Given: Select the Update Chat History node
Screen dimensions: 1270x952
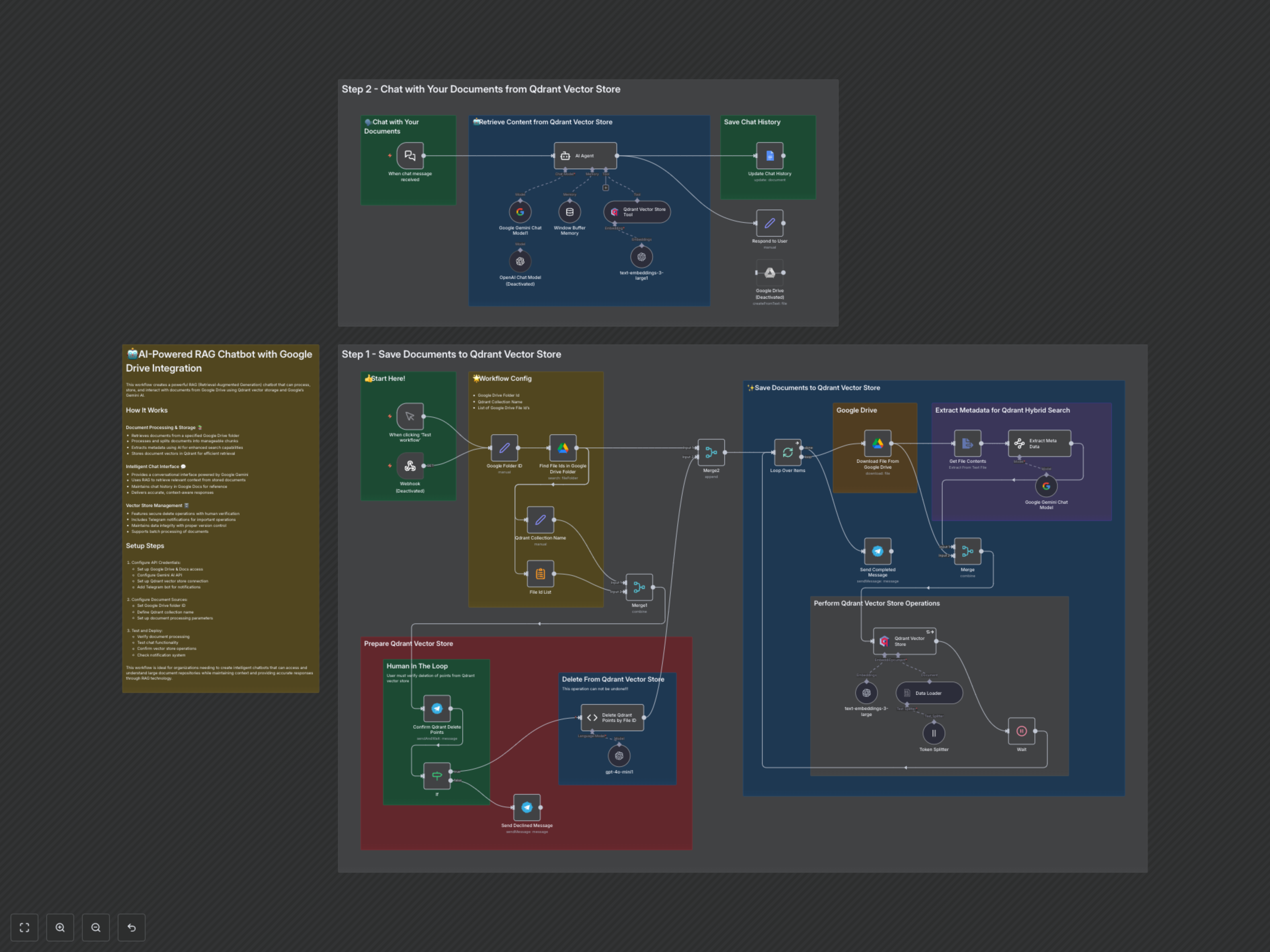Looking at the screenshot, I should 769,155.
